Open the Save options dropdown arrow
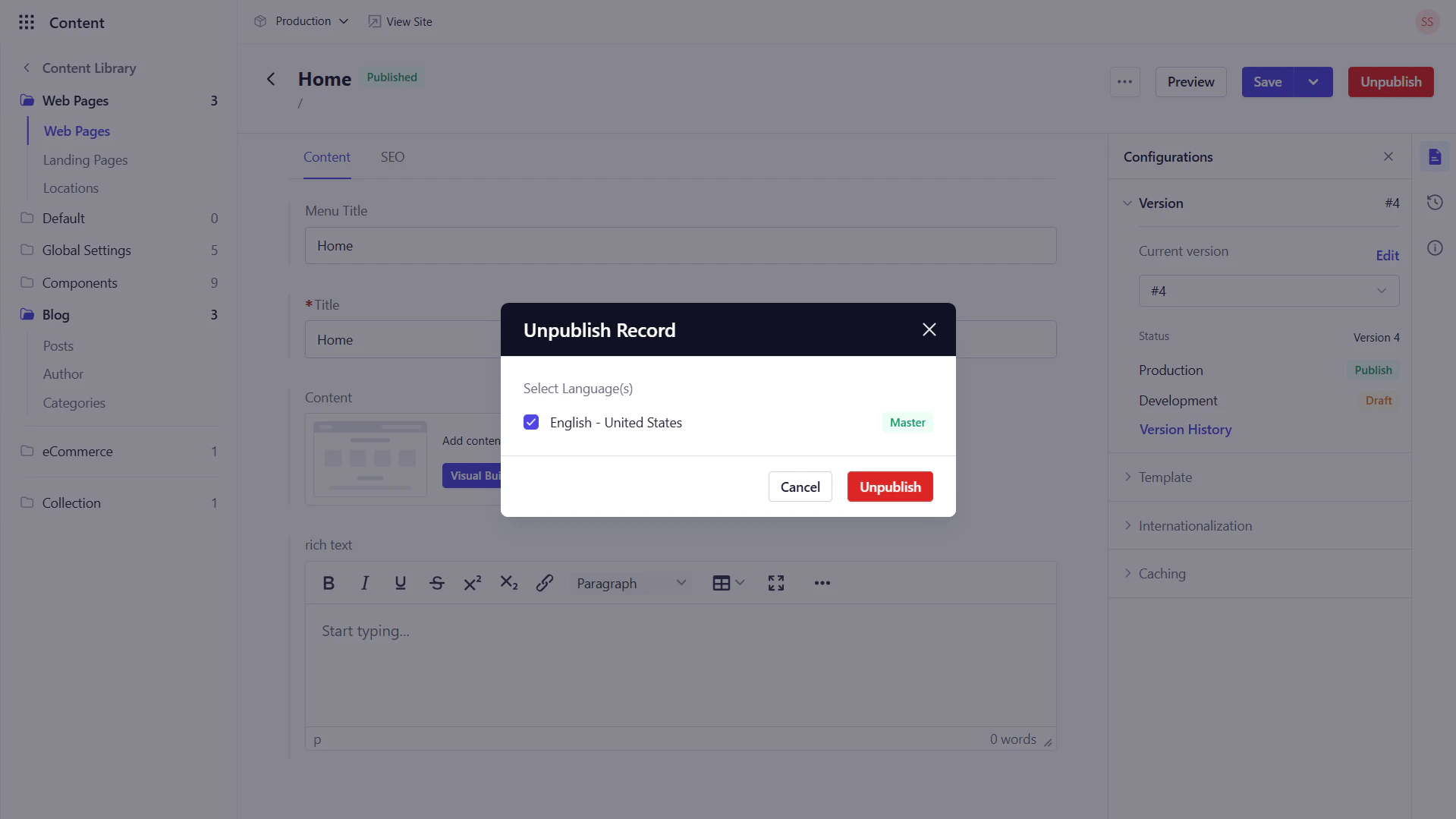This screenshot has width=1456, height=819. tap(1313, 82)
